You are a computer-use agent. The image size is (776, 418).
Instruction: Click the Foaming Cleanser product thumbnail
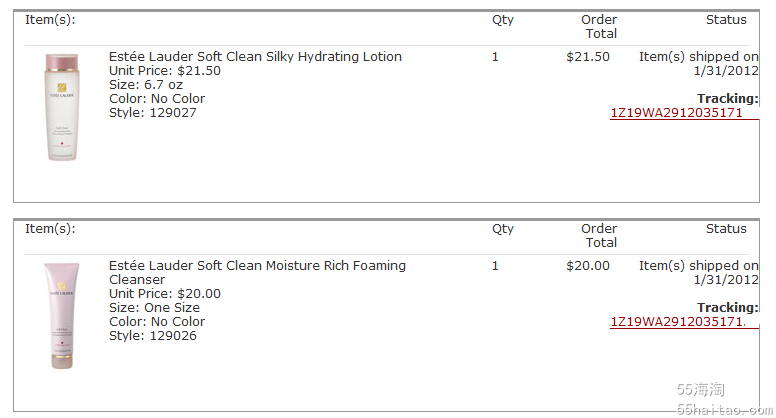click(61, 316)
